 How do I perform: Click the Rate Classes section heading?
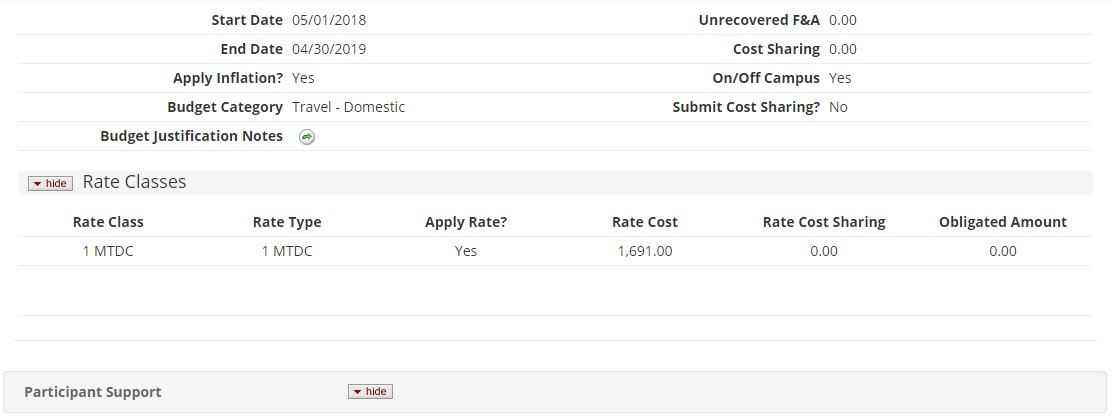134,182
